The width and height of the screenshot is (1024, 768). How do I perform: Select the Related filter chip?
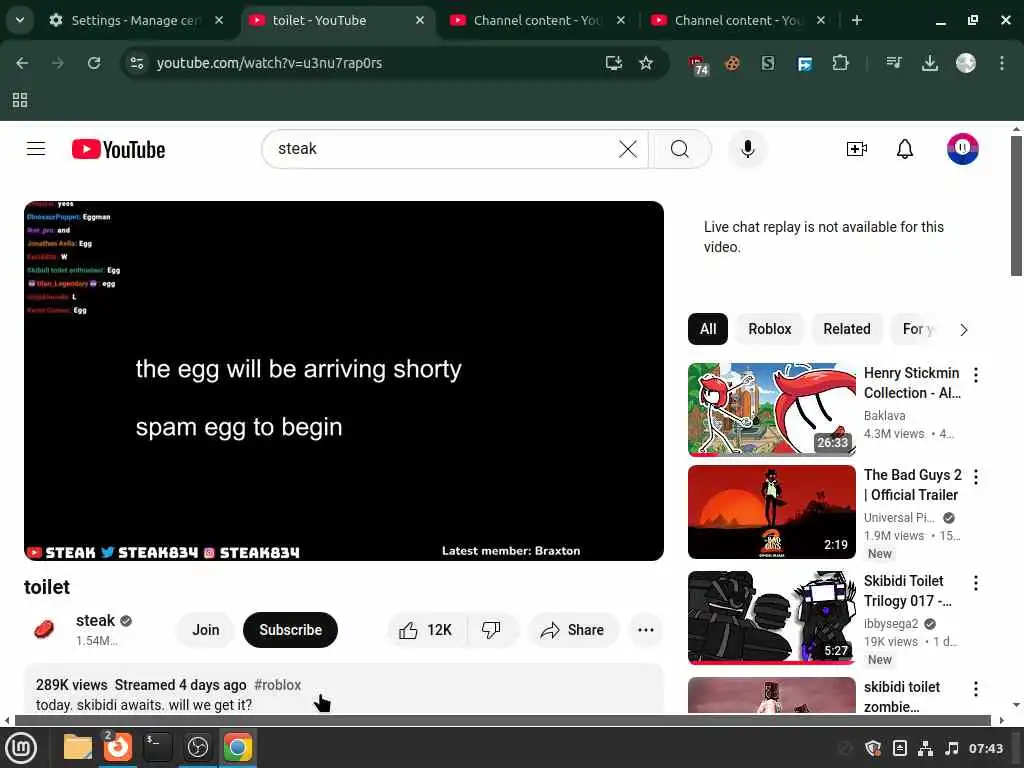tap(846, 329)
